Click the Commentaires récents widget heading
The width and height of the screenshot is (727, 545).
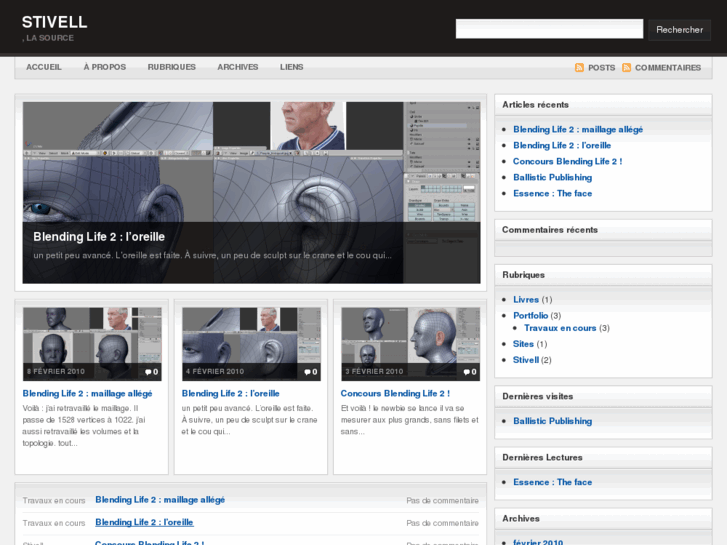(549, 230)
